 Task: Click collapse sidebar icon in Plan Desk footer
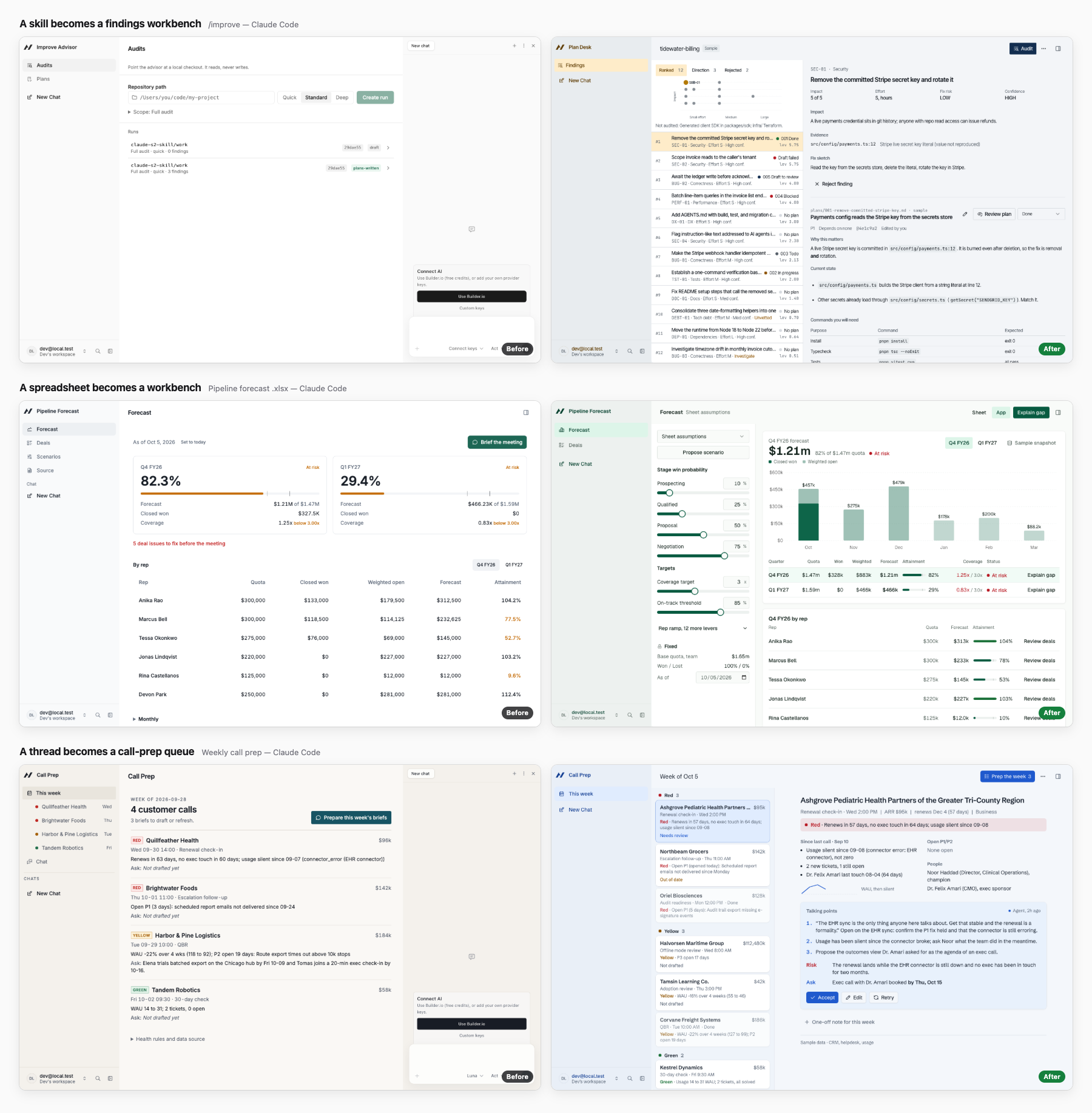click(642, 351)
